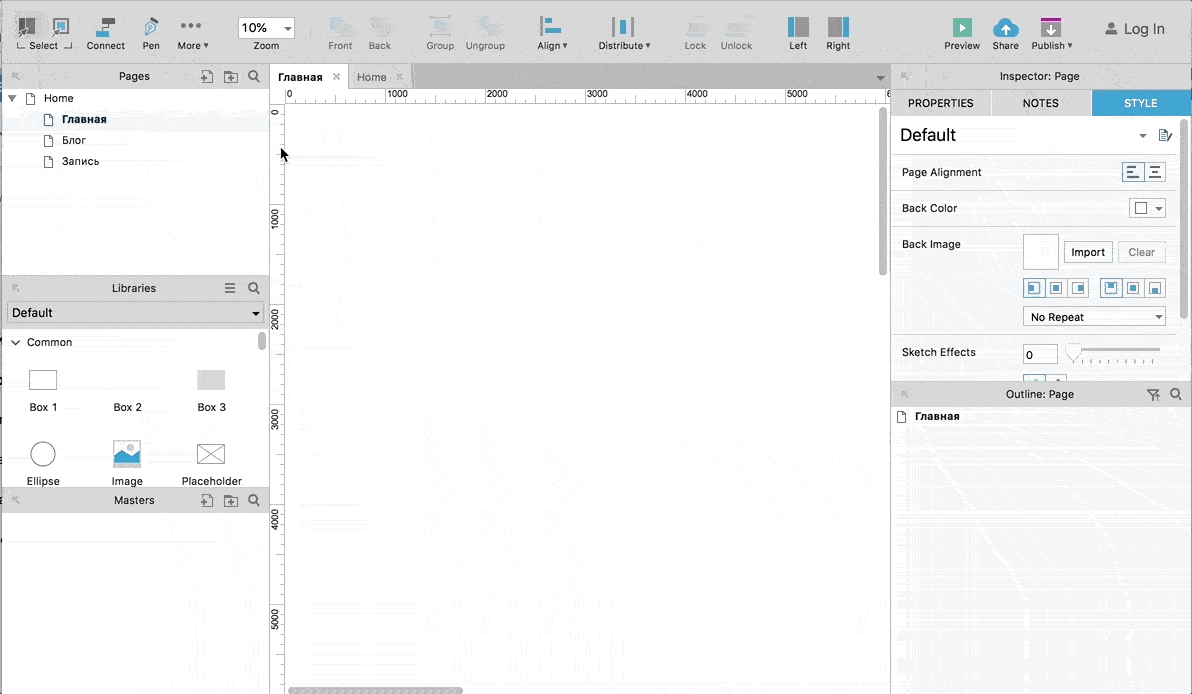
Task: Select the Pen tool
Action: coord(151,34)
